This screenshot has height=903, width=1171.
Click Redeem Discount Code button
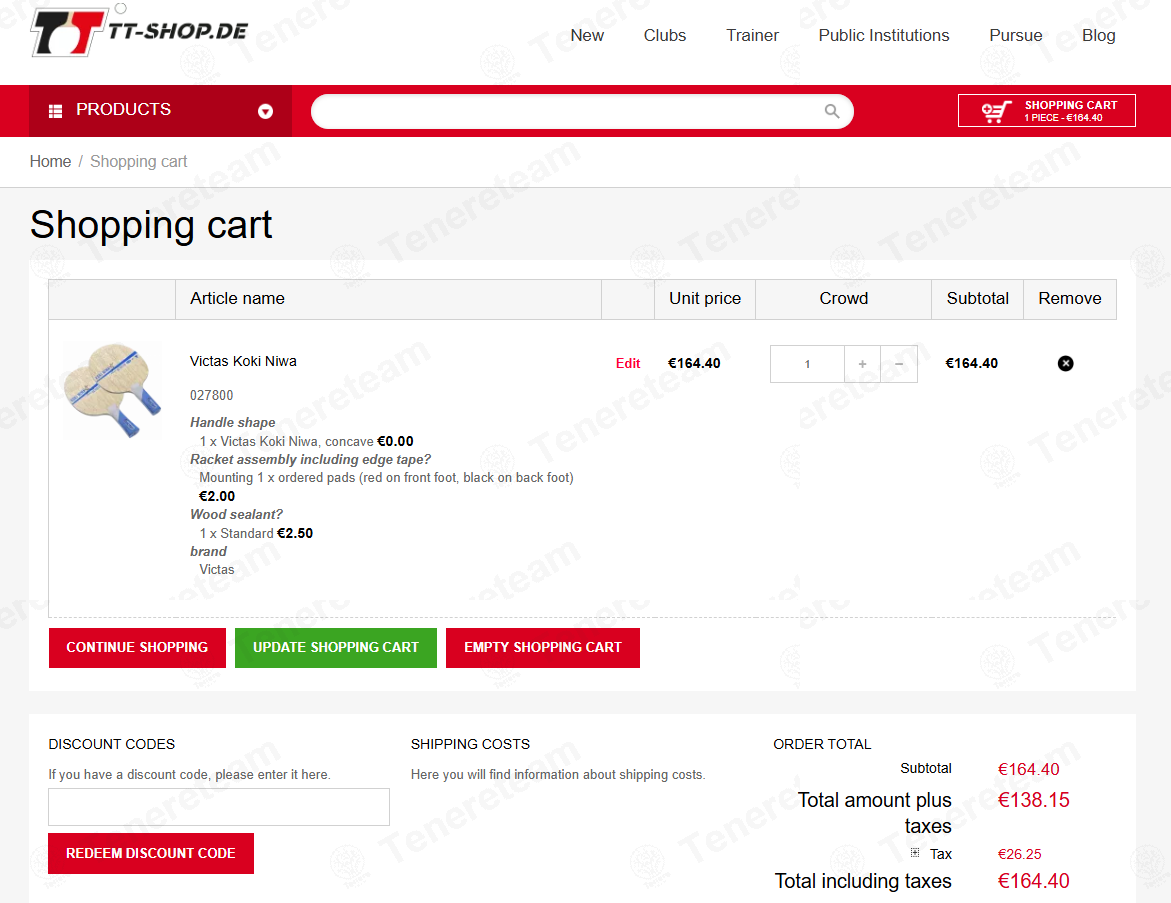pos(151,853)
